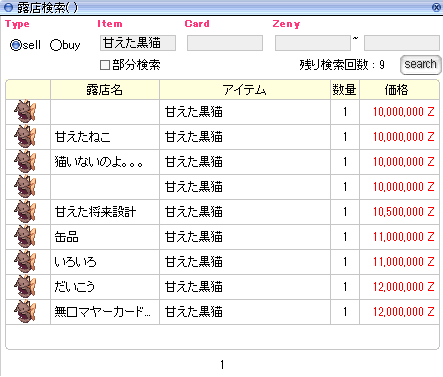This screenshot has width=443, height=377.
Task: Select the item icon for the 甘えた将来設計 shop
Action: 25,212
